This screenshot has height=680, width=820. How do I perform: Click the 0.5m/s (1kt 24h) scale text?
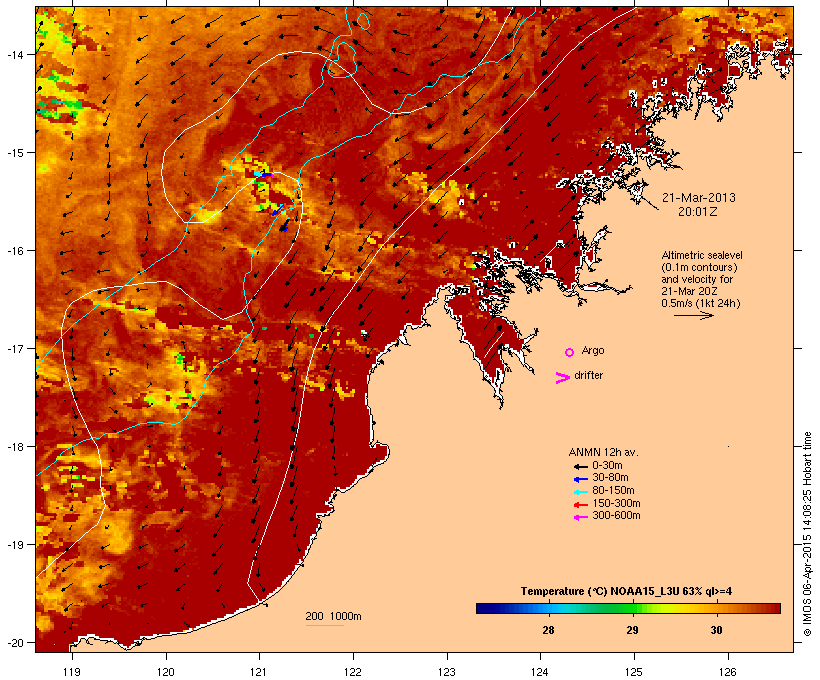point(701,303)
